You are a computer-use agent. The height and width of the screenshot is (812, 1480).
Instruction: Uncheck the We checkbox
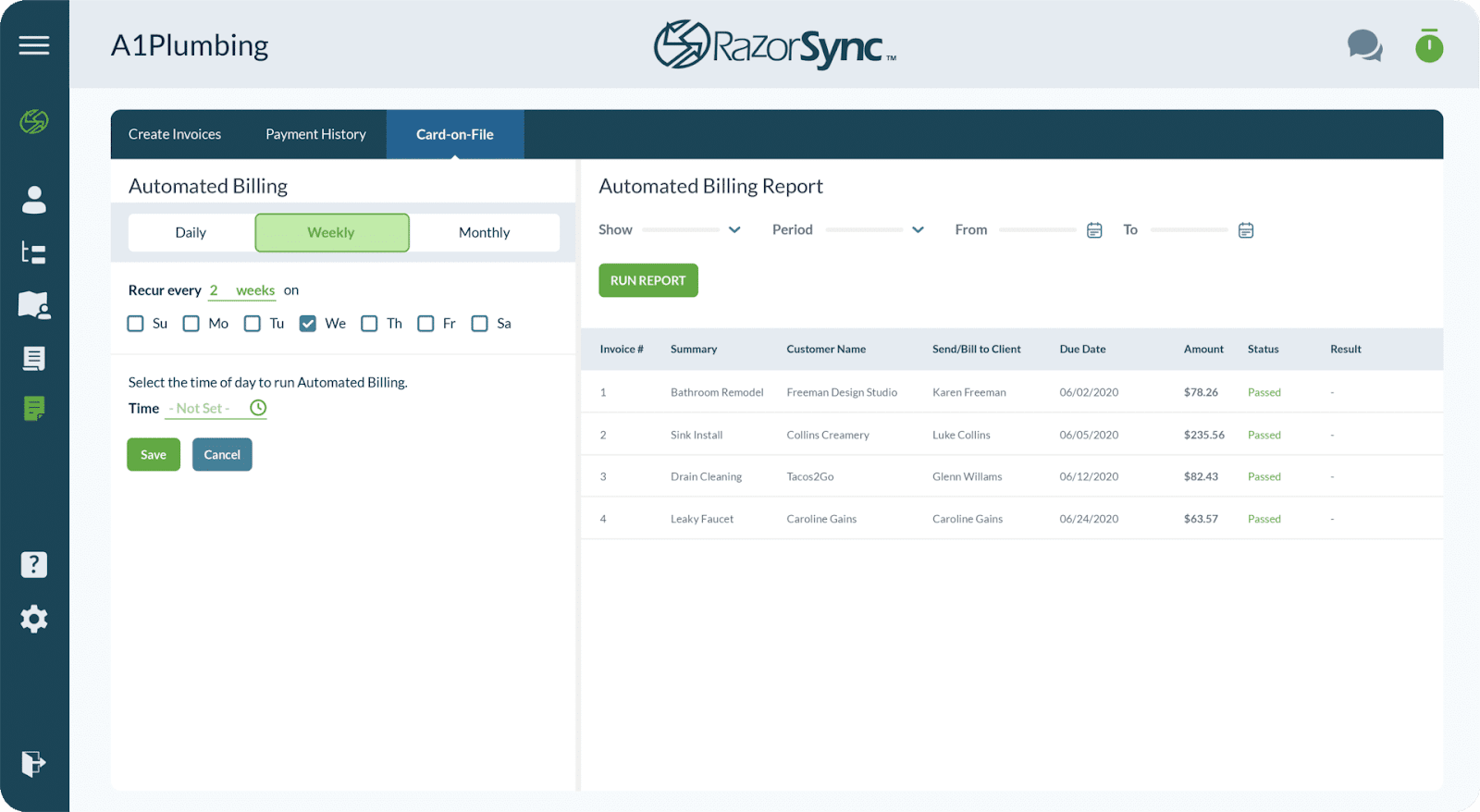point(308,324)
